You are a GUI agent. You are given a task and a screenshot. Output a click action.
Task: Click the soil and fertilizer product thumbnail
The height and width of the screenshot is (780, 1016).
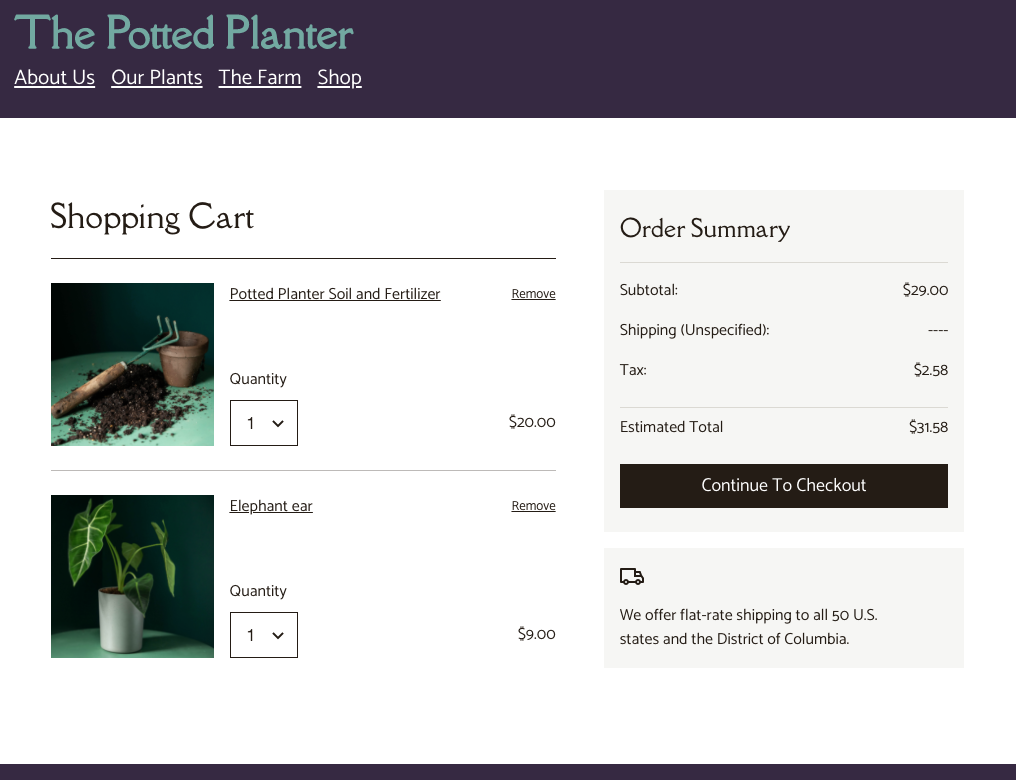132,364
